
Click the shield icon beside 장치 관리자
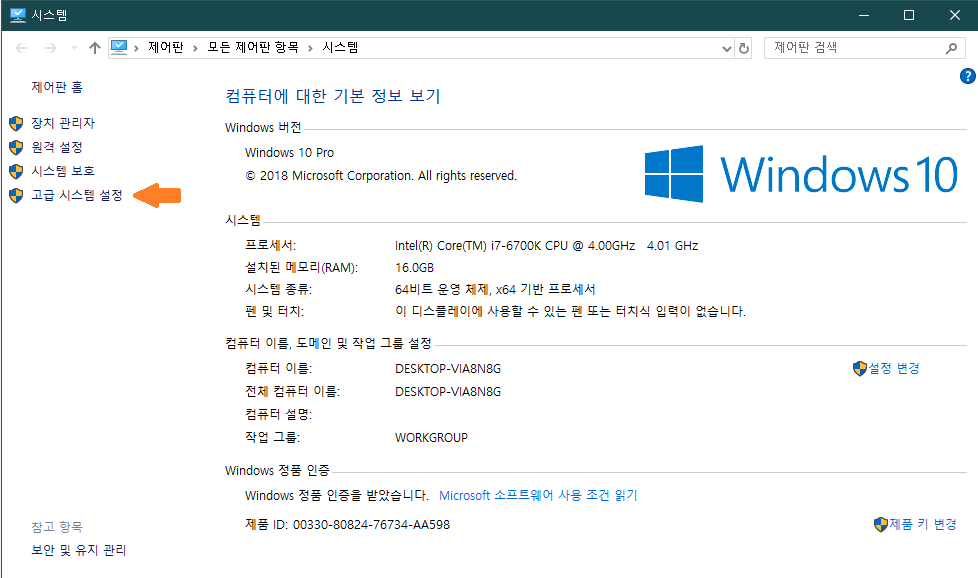pyautogui.click(x=16, y=123)
